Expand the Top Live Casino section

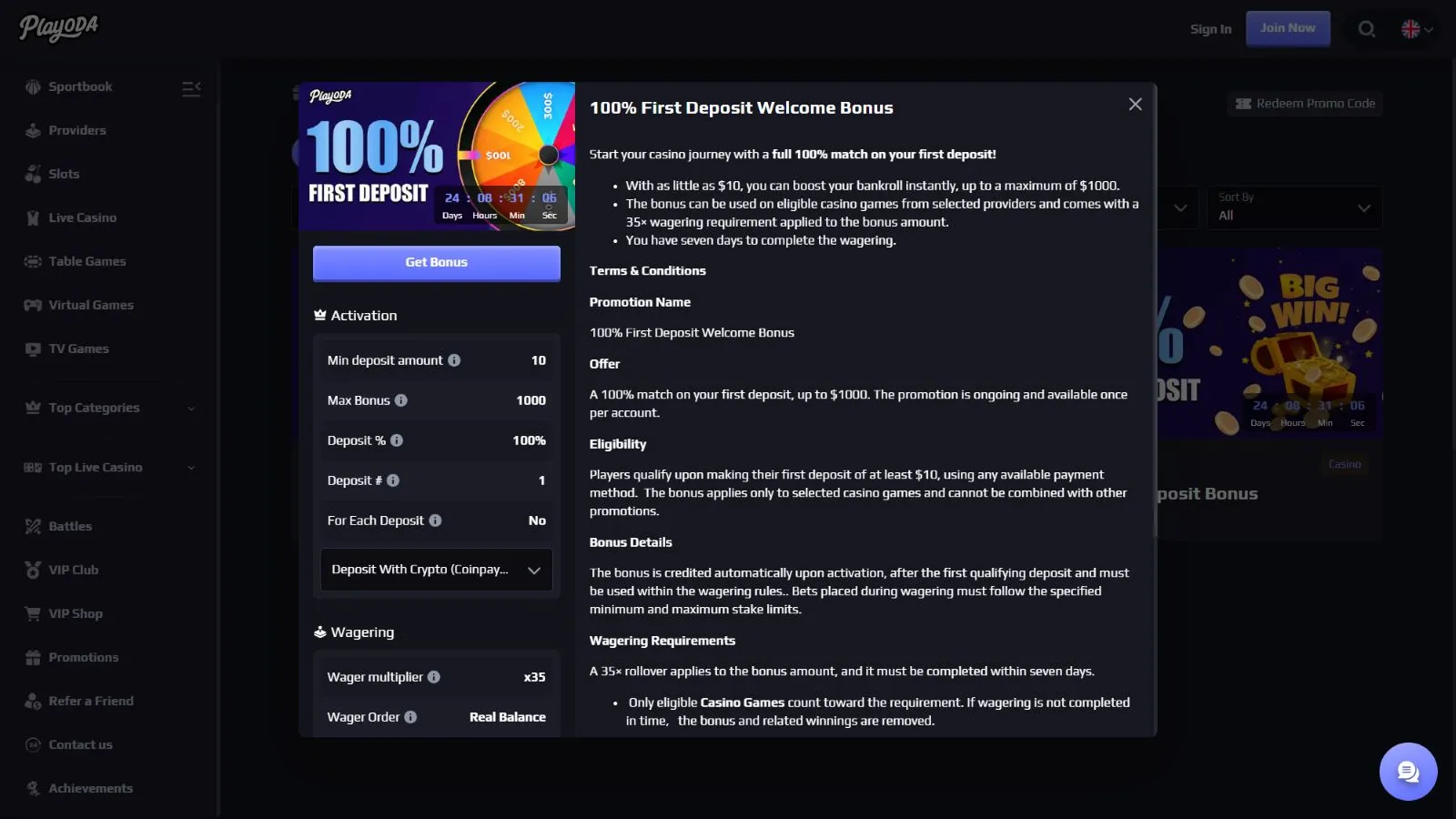(x=109, y=468)
